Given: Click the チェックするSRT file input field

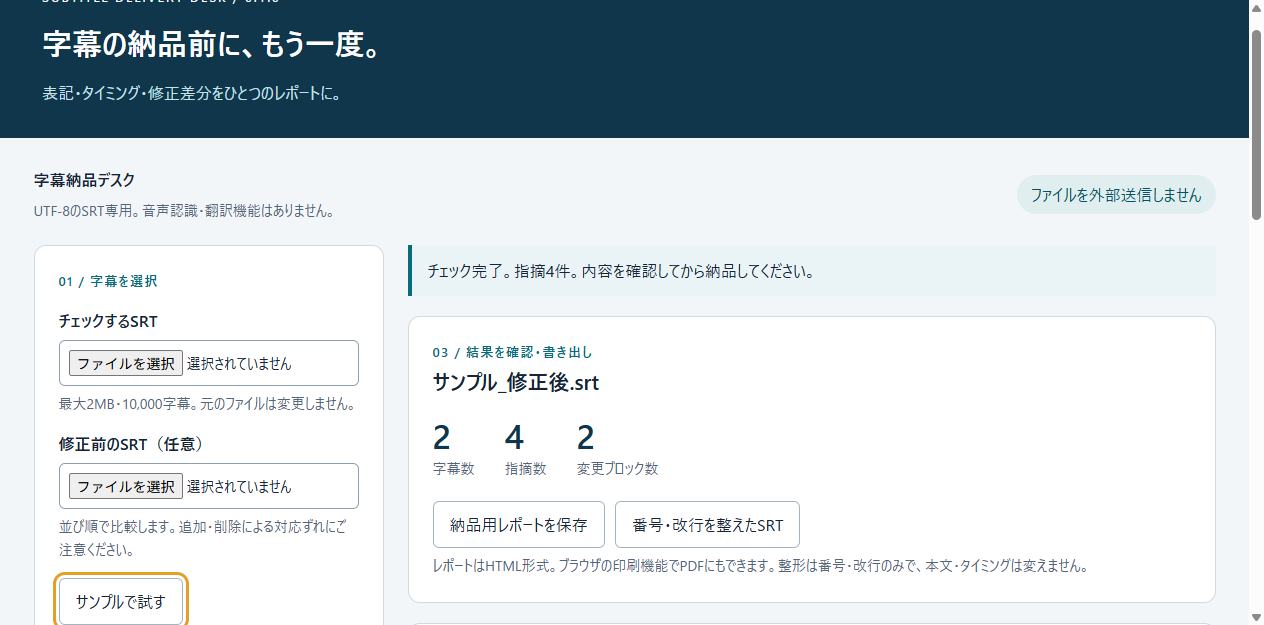Looking at the screenshot, I should click(209, 363).
